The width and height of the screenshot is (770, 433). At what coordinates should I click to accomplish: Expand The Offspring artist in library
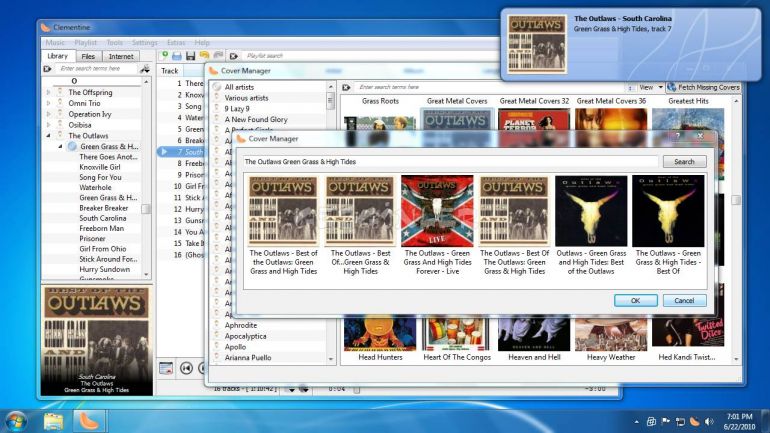click(48, 92)
